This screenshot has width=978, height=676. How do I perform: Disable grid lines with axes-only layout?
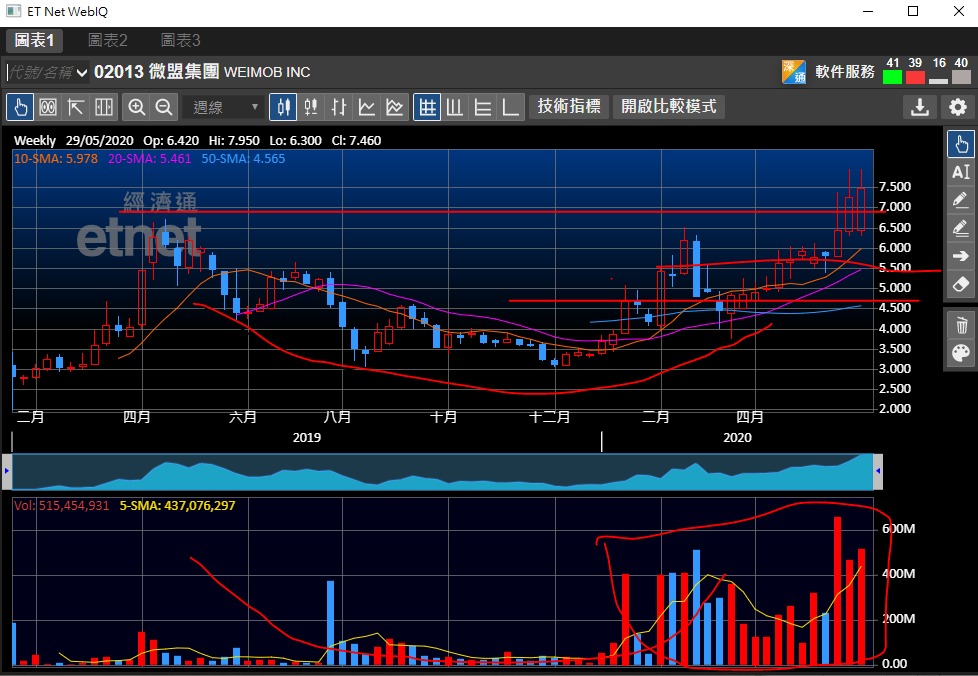[x=510, y=107]
